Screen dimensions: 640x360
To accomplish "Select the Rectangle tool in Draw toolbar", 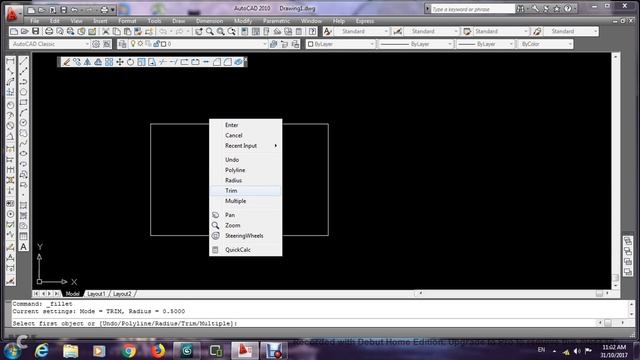I will click(x=24, y=102).
